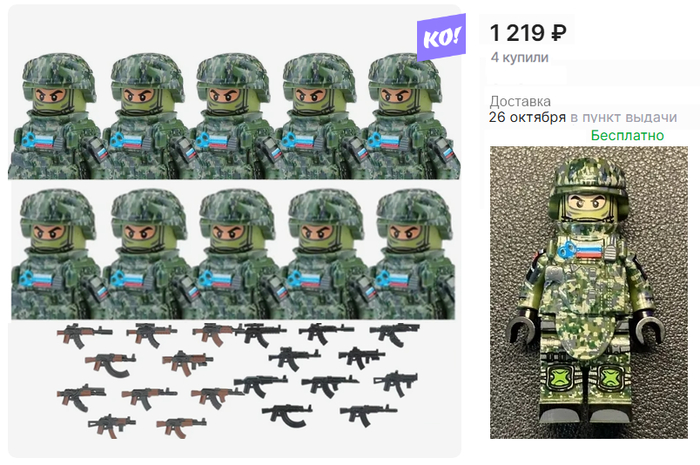Image resolution: width=700 pixels, height=465 pixels.
Task: Click the top-left brown toy rifle
Action: 84,336
